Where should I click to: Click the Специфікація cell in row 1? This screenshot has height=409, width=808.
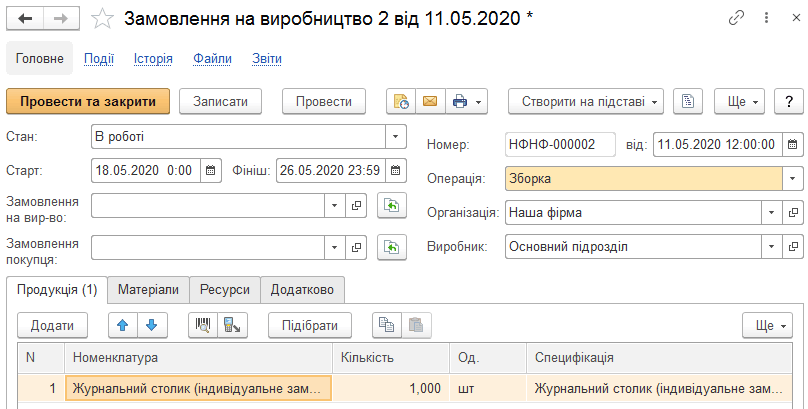(659, 388)
